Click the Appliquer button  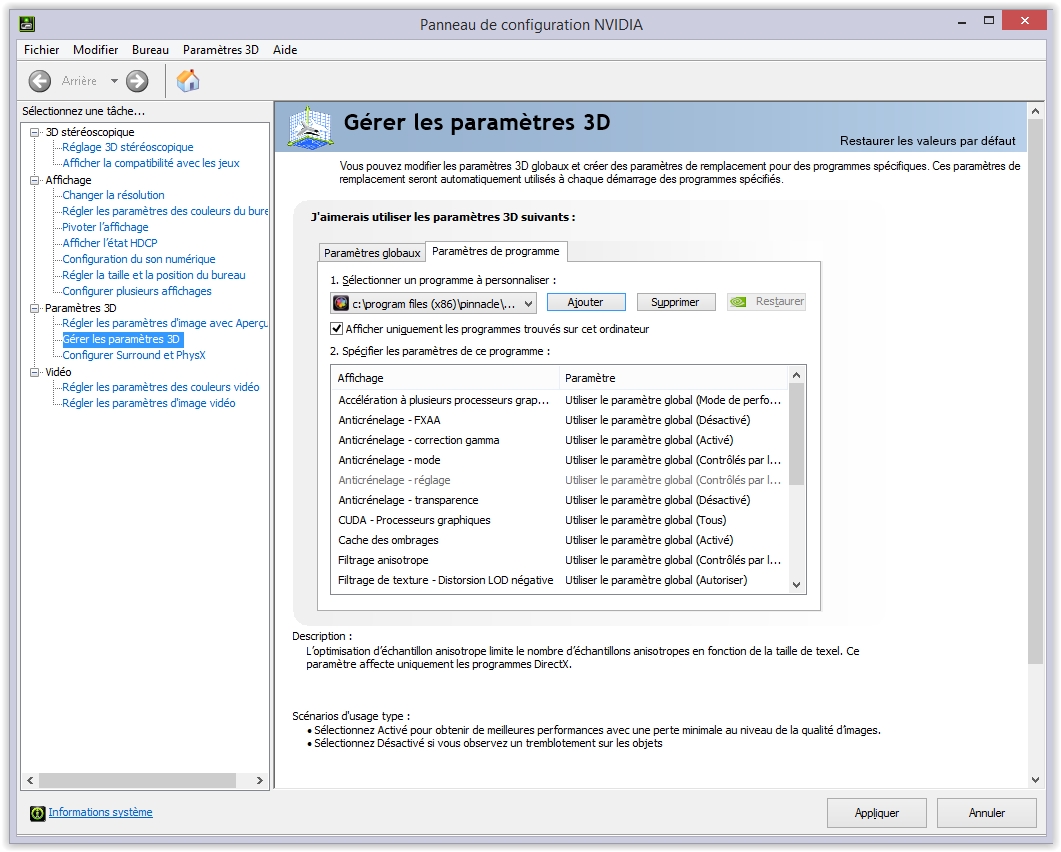click(876, 813)
